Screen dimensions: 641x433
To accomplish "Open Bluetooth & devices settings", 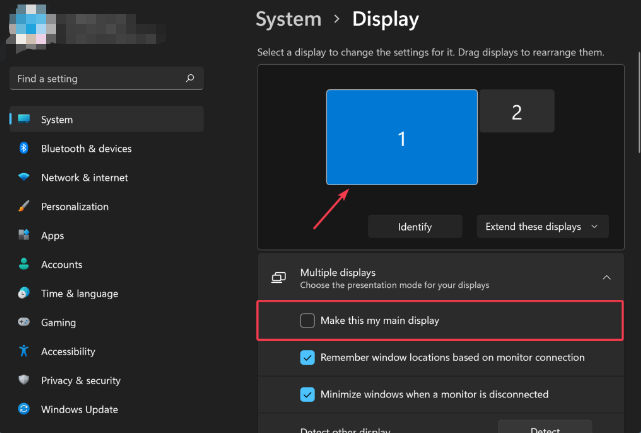I will 106,148.
